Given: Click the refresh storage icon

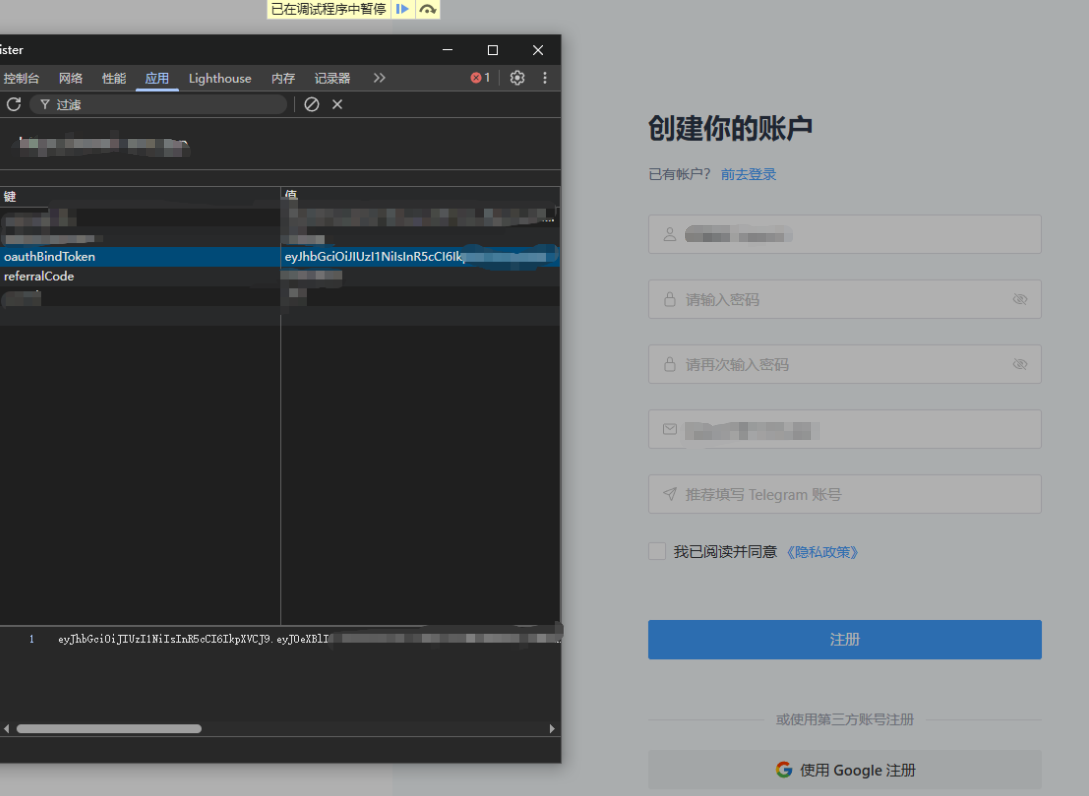Looking at the screenshot, I should [x=14, y=104].
